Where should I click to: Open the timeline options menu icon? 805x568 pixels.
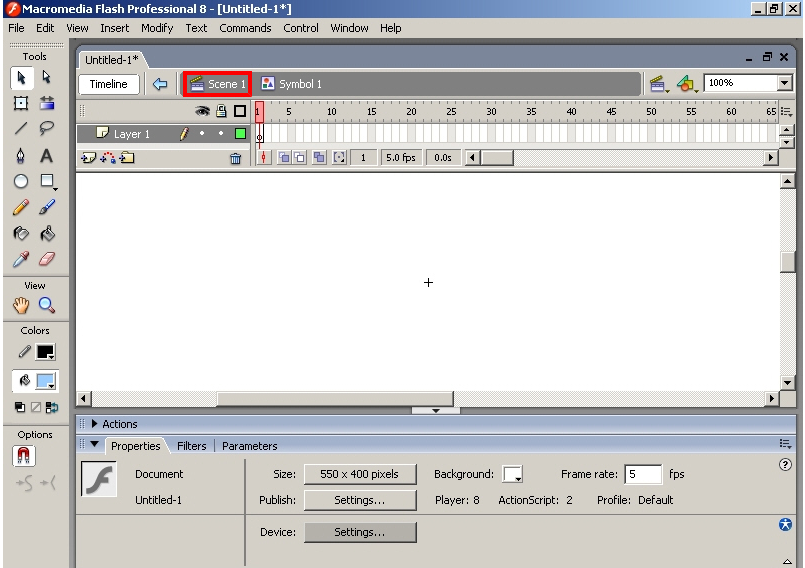click(786, 111)
